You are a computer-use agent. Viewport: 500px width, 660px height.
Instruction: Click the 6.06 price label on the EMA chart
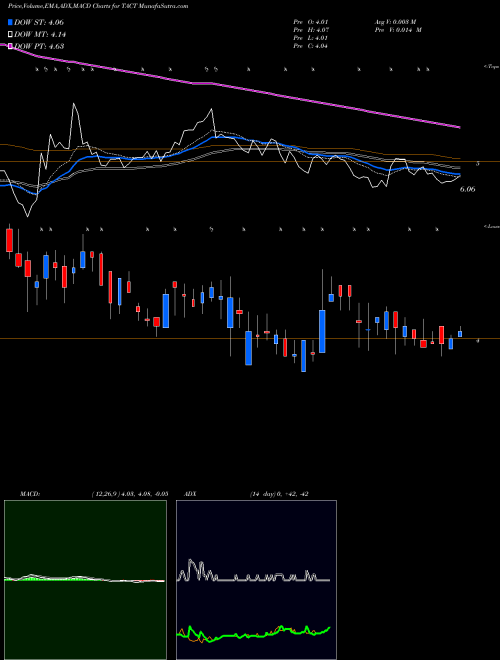(467, 189)
